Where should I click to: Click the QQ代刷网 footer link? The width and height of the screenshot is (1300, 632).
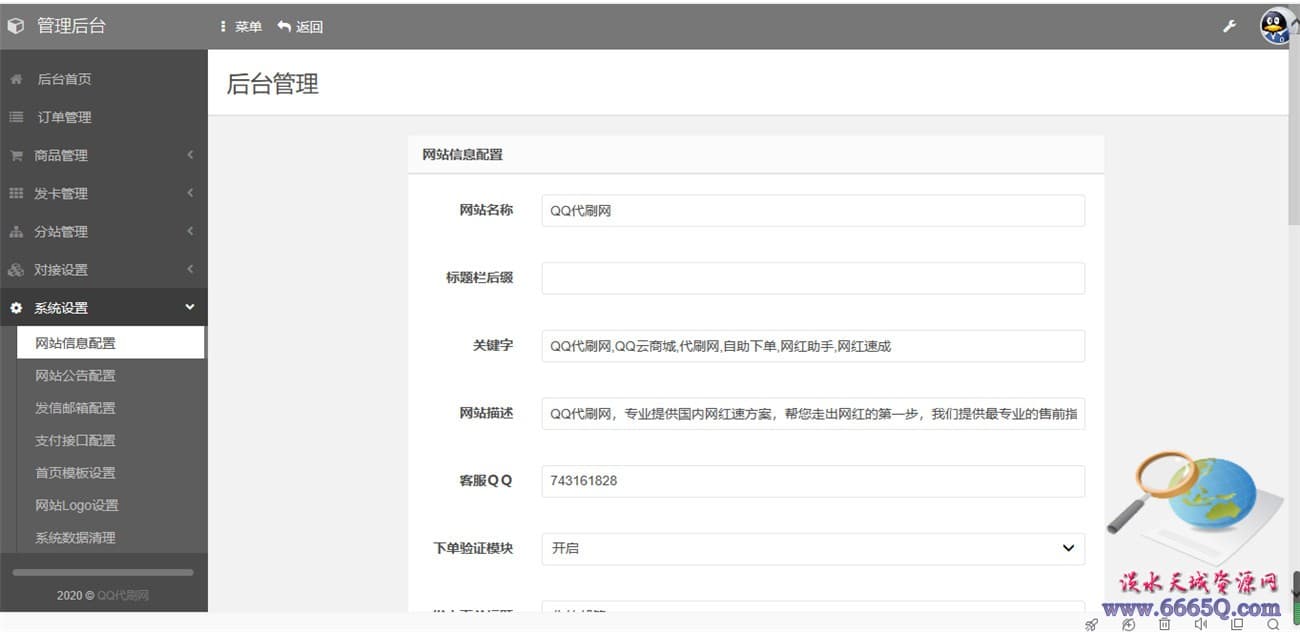tap(123, 595)
